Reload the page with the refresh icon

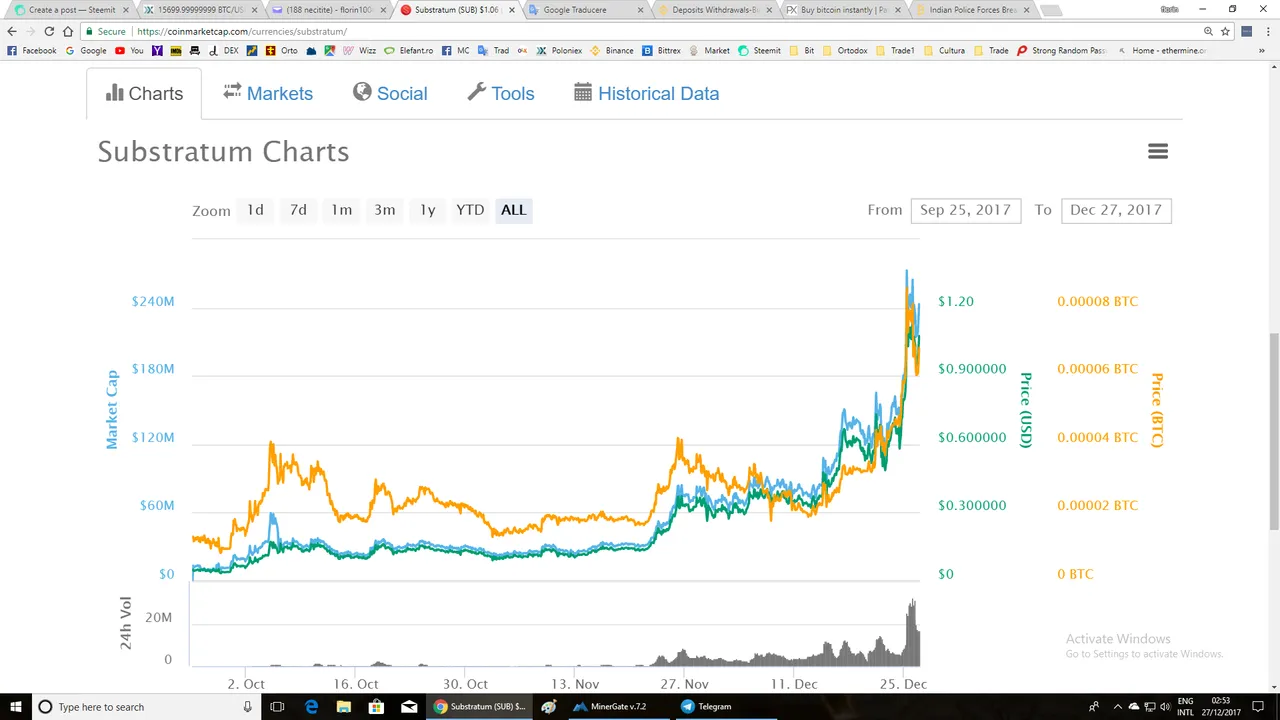(49, 31)
